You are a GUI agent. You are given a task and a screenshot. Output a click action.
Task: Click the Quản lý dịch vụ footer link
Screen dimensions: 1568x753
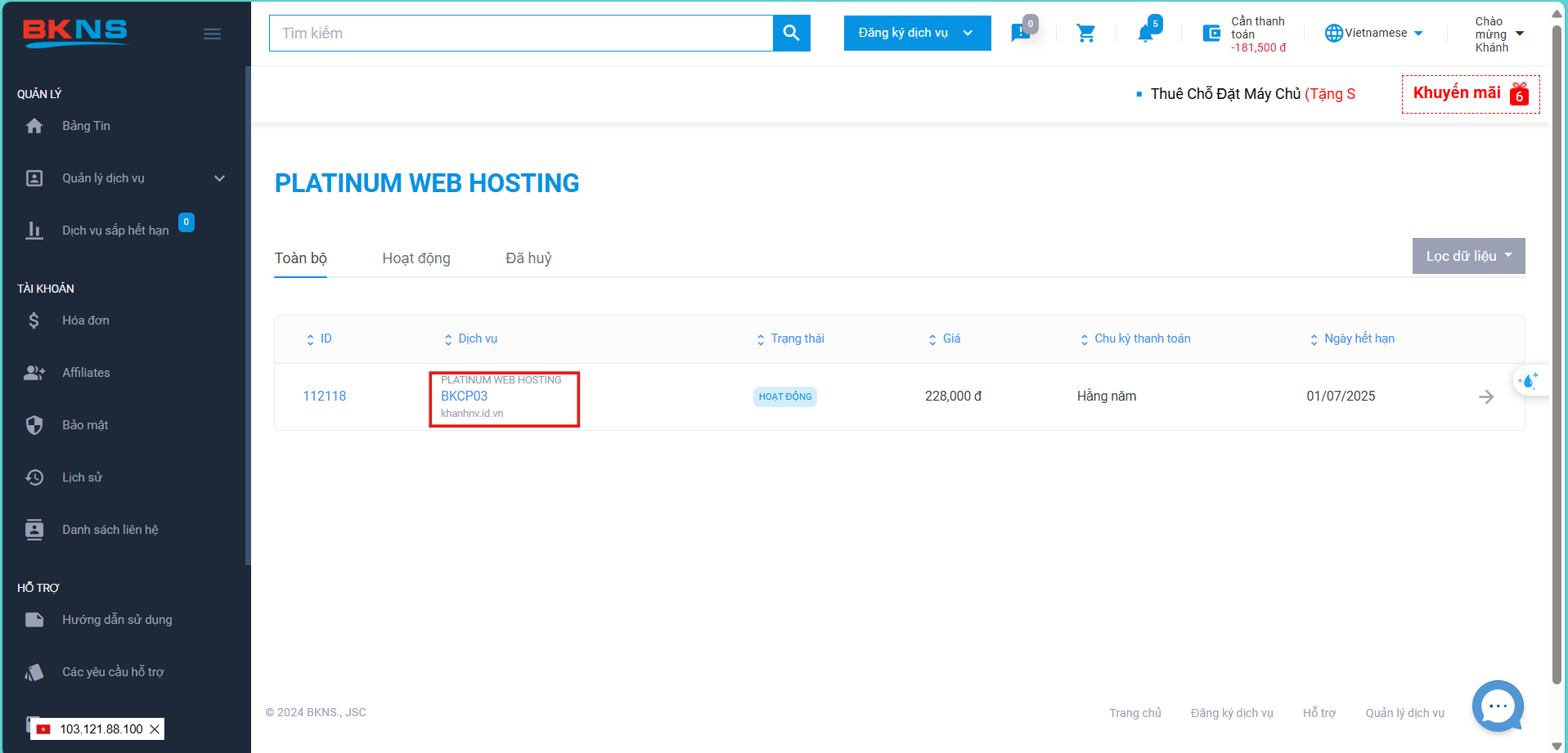point(1405,713)
